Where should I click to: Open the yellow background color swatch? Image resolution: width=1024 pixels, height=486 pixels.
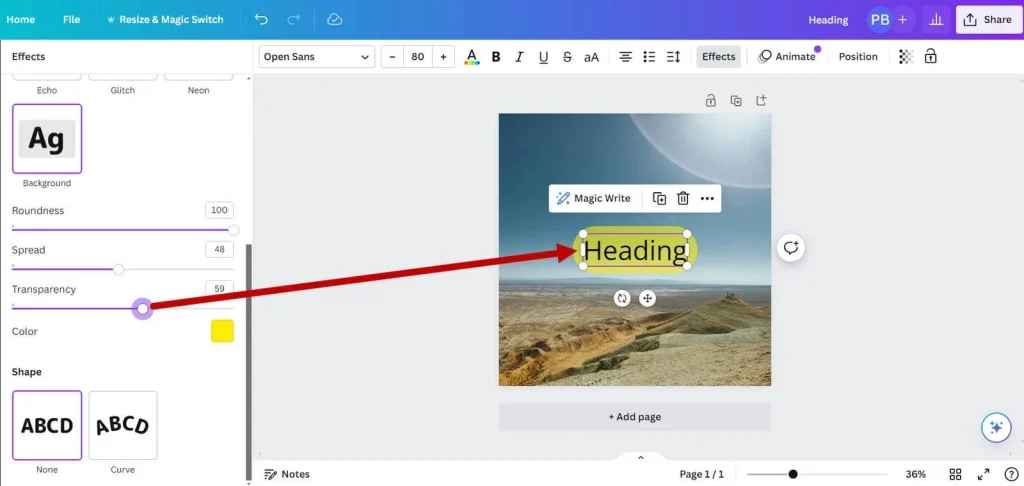[222, 331]
